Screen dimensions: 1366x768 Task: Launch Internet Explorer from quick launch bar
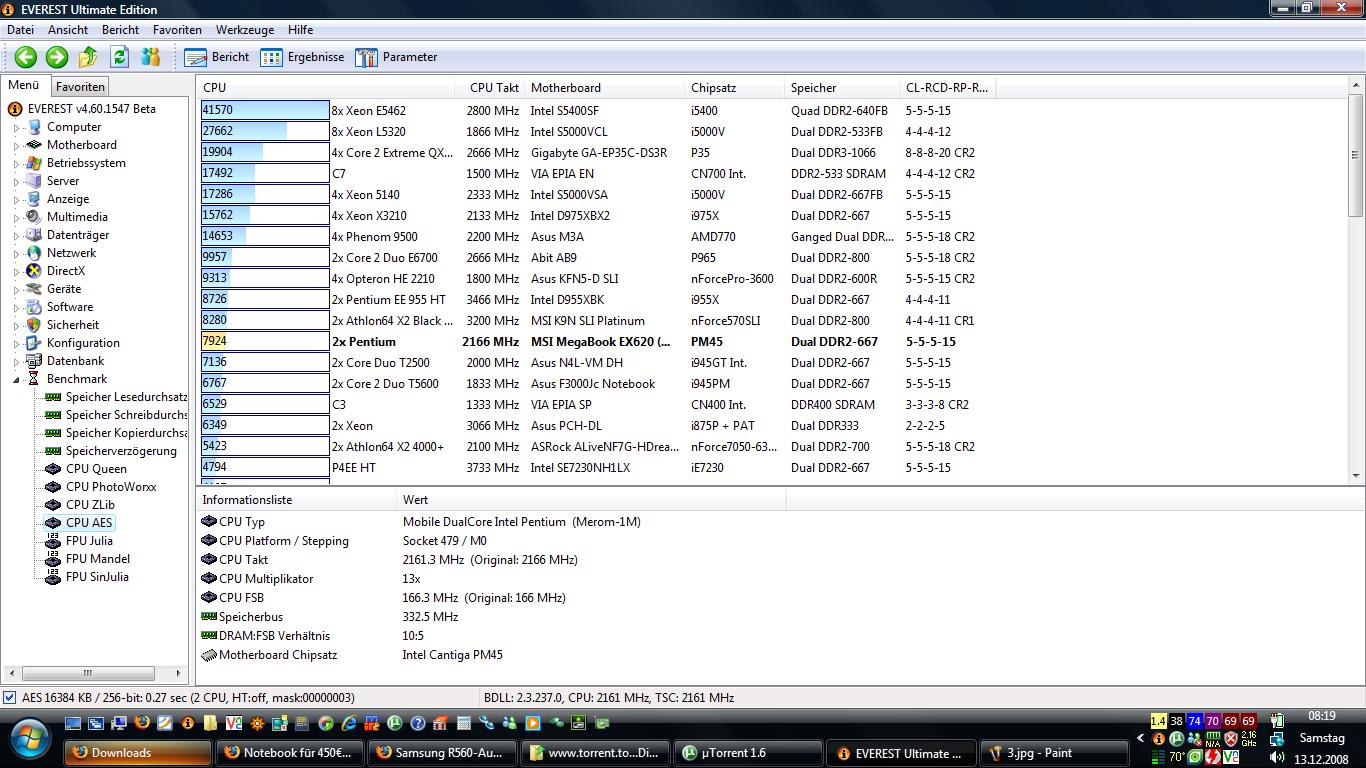tap(349, 723)
